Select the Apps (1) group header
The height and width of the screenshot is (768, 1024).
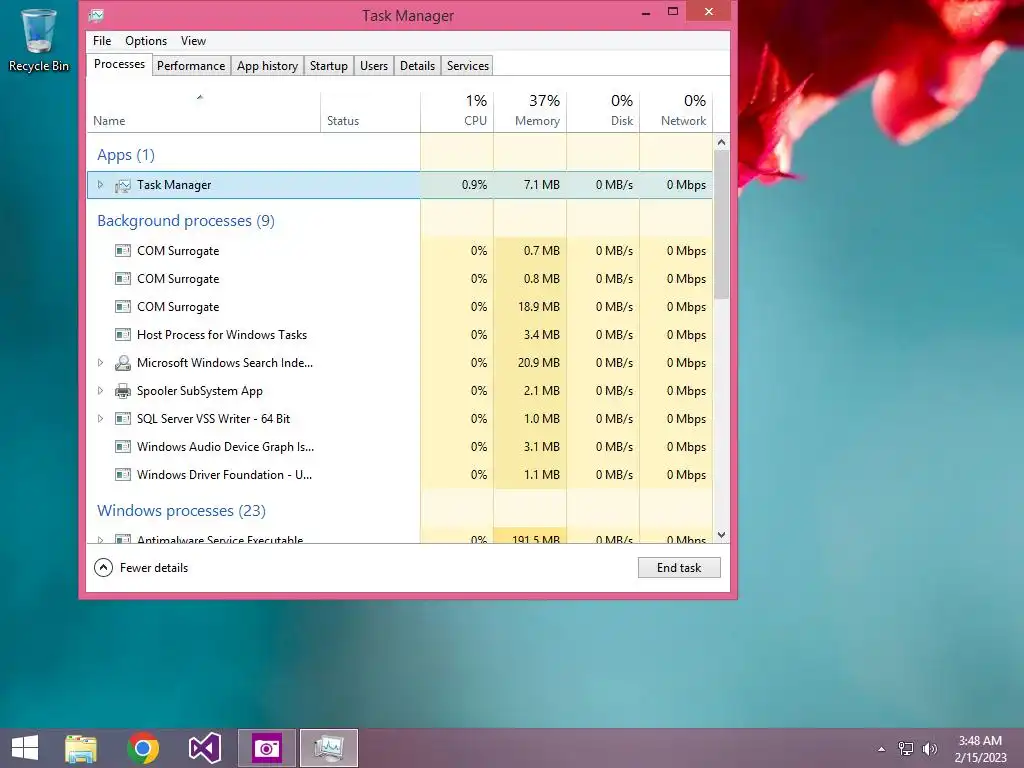click(x=126, y=155)
